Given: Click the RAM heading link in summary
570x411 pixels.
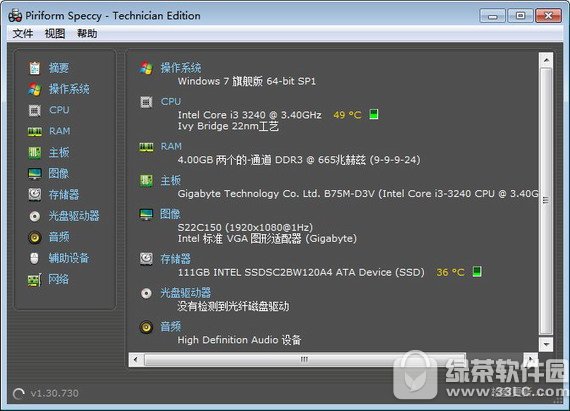Looking at the screenshot, I should click(x=171, y=146).
